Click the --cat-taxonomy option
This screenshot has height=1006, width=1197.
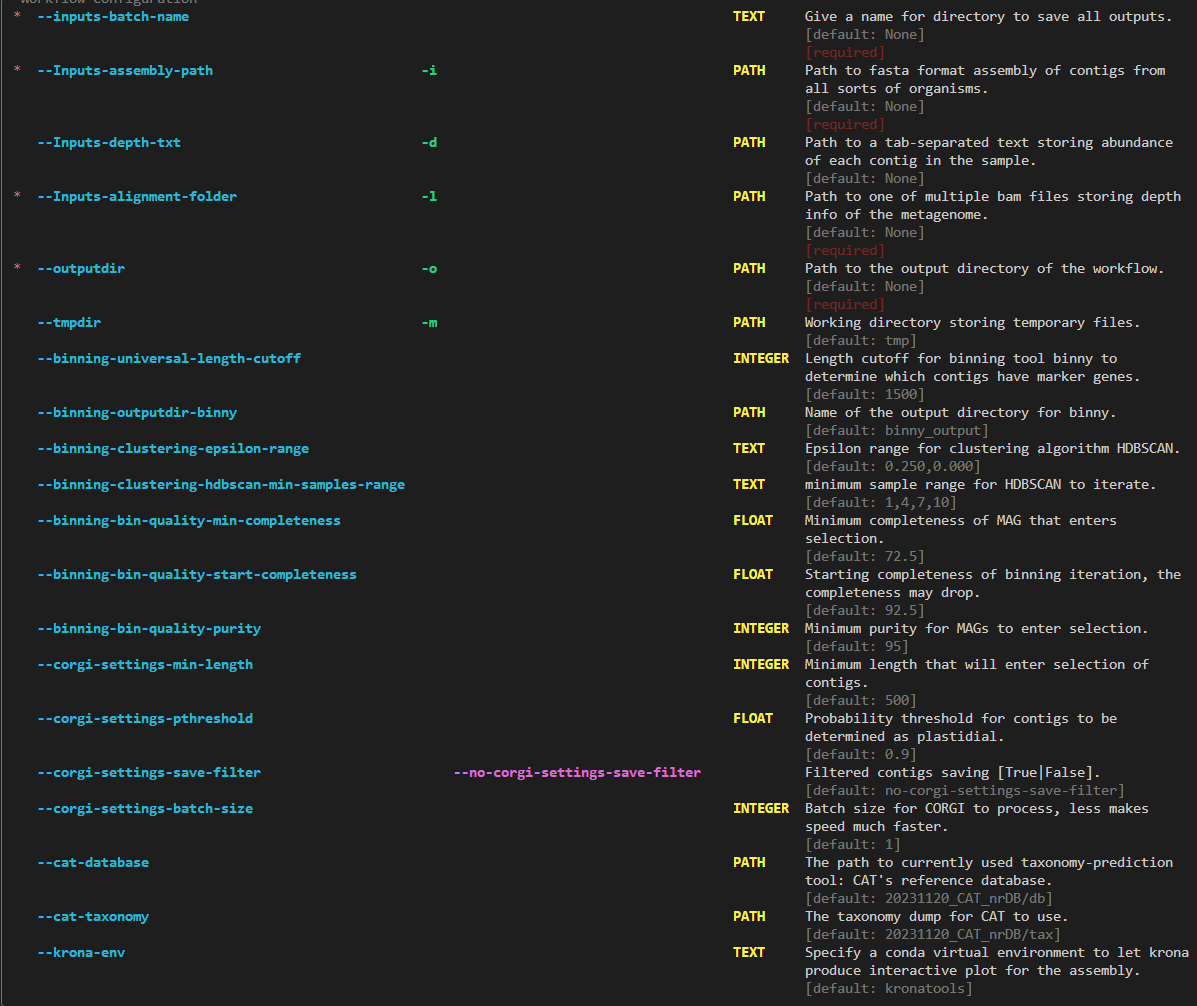[x=93, y=917]
